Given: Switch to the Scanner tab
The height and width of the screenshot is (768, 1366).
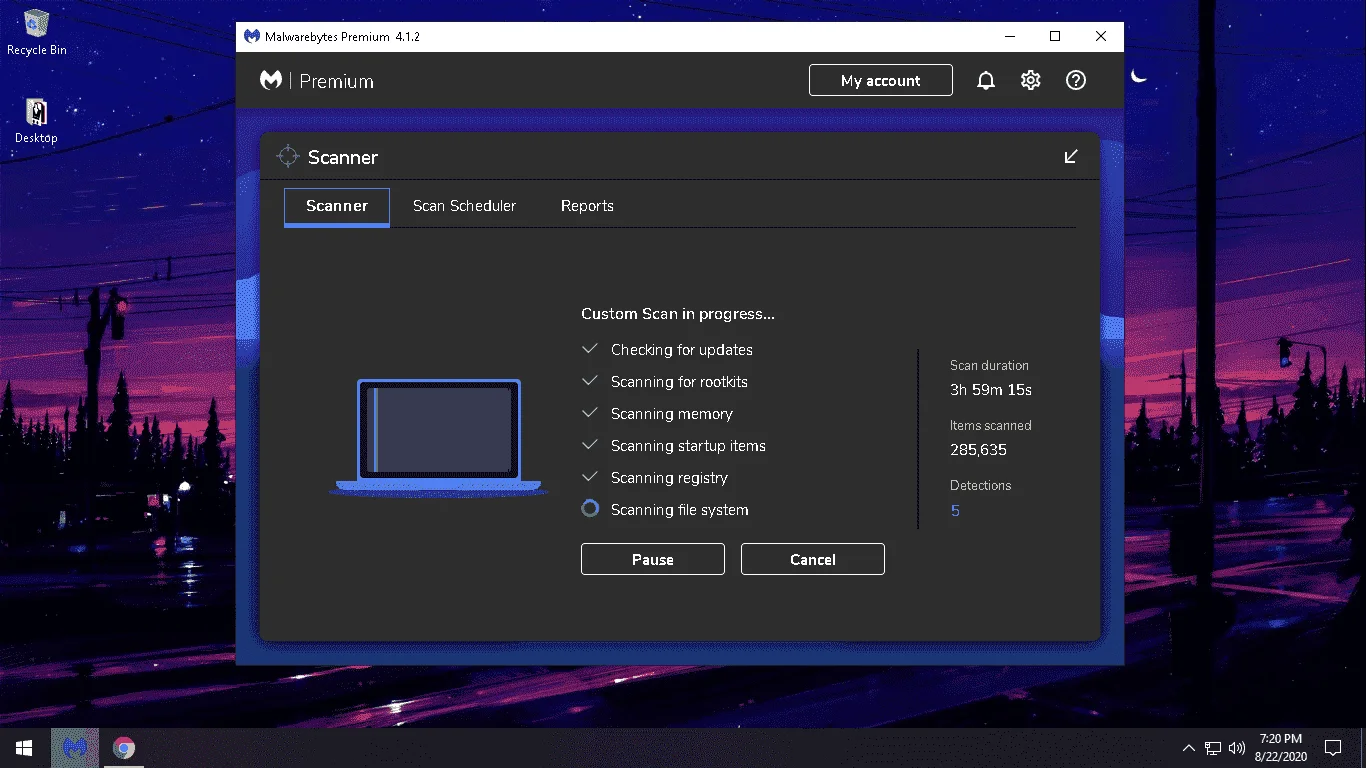Looking at the screenshot, I should (337, 206).
